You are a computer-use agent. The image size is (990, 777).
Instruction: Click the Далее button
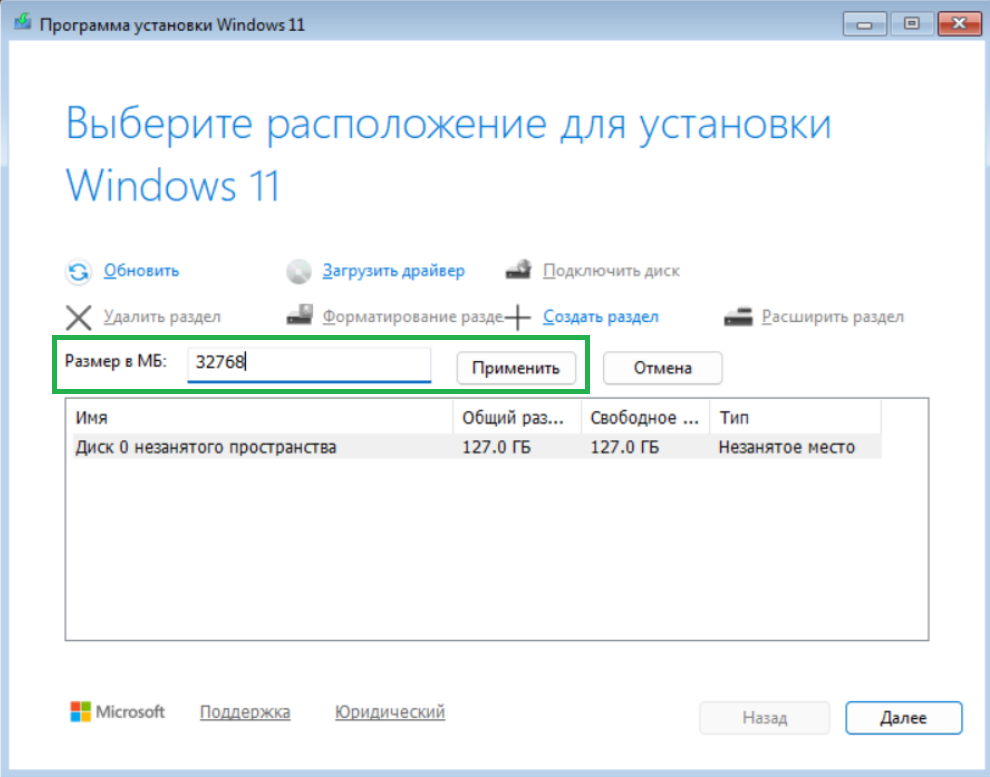coord(904,718)
